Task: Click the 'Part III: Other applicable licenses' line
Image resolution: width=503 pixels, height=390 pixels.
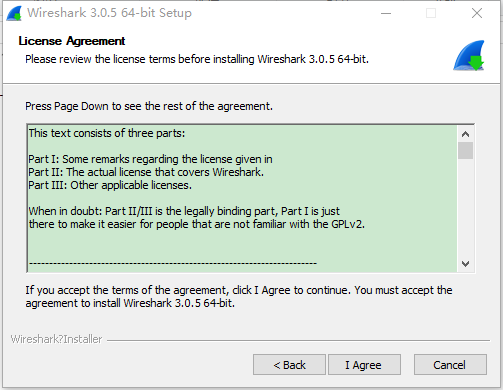Action: [110, 185]
